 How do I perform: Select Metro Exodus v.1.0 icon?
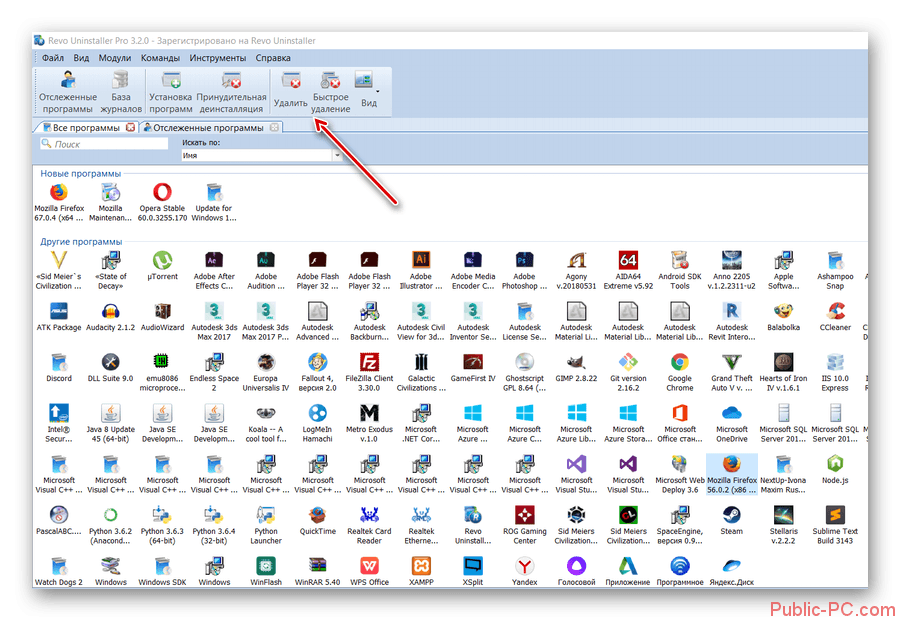pyautogui.click(x=369, y=424)
